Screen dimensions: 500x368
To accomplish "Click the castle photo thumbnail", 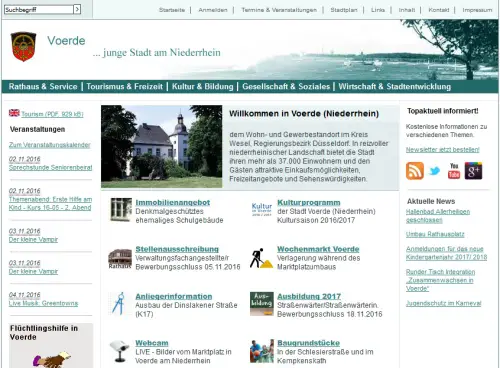I will coord(162,147).
